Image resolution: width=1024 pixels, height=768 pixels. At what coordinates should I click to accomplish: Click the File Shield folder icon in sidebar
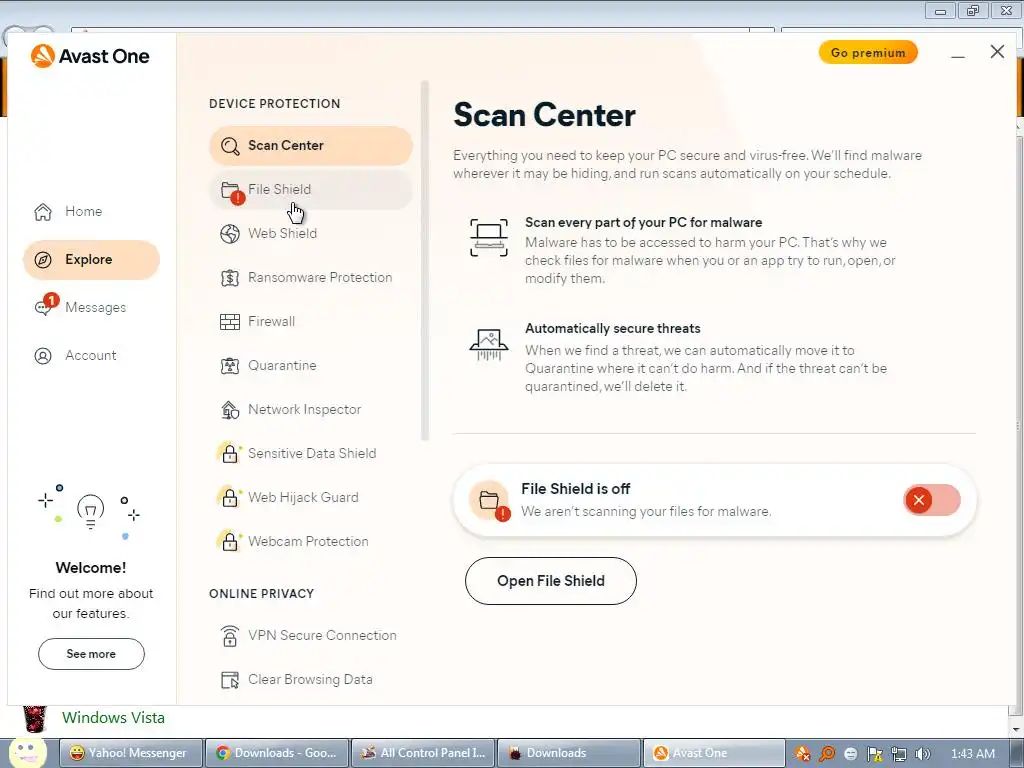(x=231, y=191)
